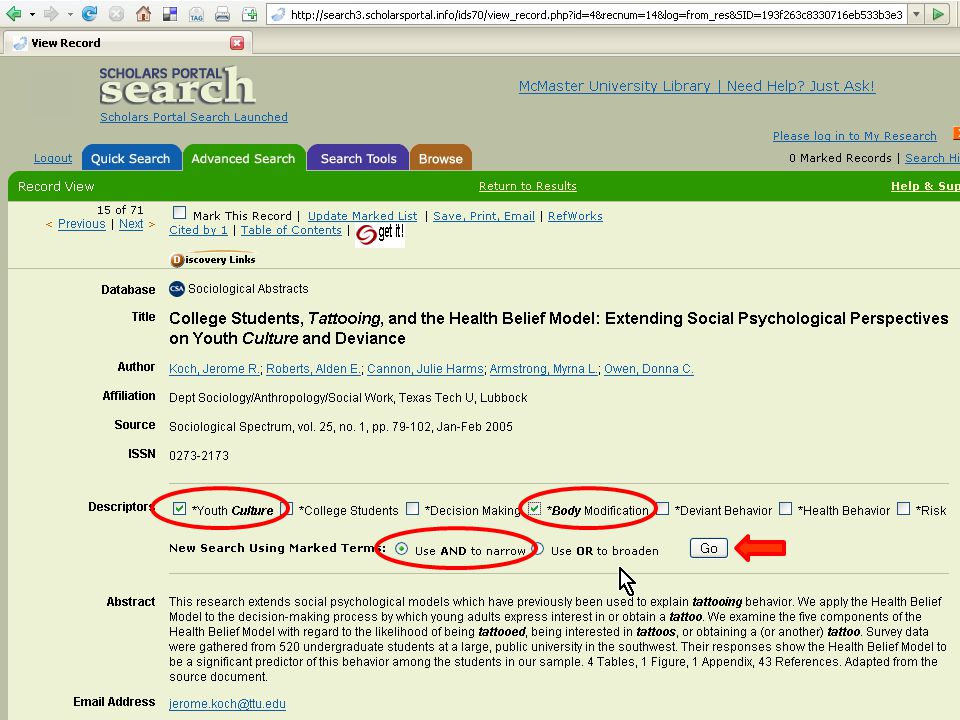Check the Risk descriptor checkbox

pos(903,508)
